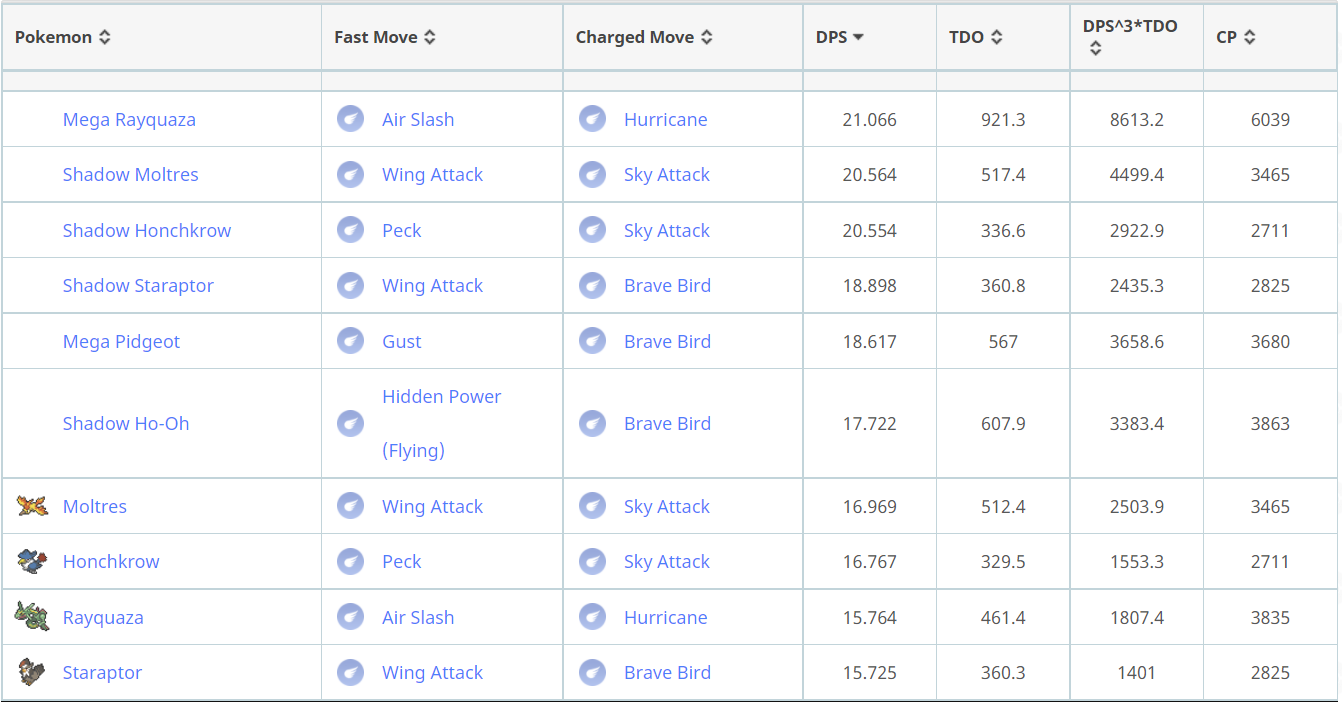
Task: Click Flying-type icon beside Shadow Honchkrow's Peck
Action: [350, 230]
